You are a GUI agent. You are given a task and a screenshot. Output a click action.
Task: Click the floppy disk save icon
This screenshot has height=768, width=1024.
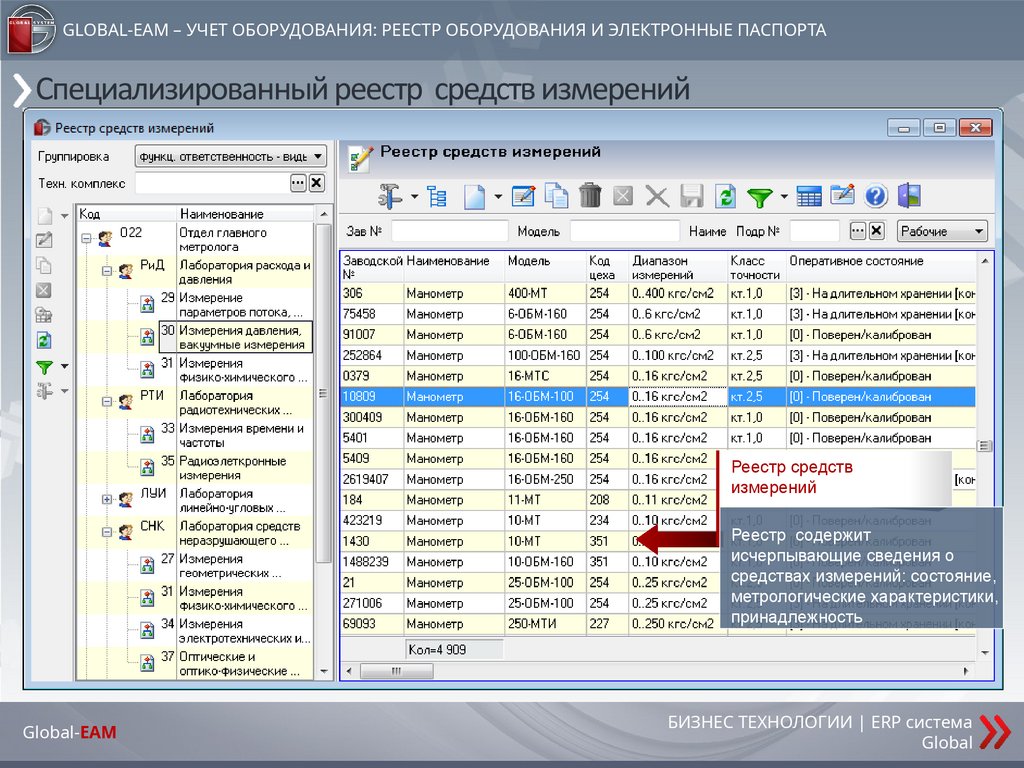[692, 196]
